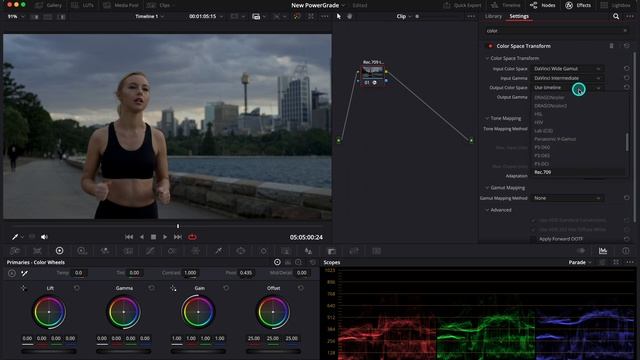Viewport: 640px width, 360px height.
Task: Mute viewer audio speaker icon
Action: tap(44, 237)
